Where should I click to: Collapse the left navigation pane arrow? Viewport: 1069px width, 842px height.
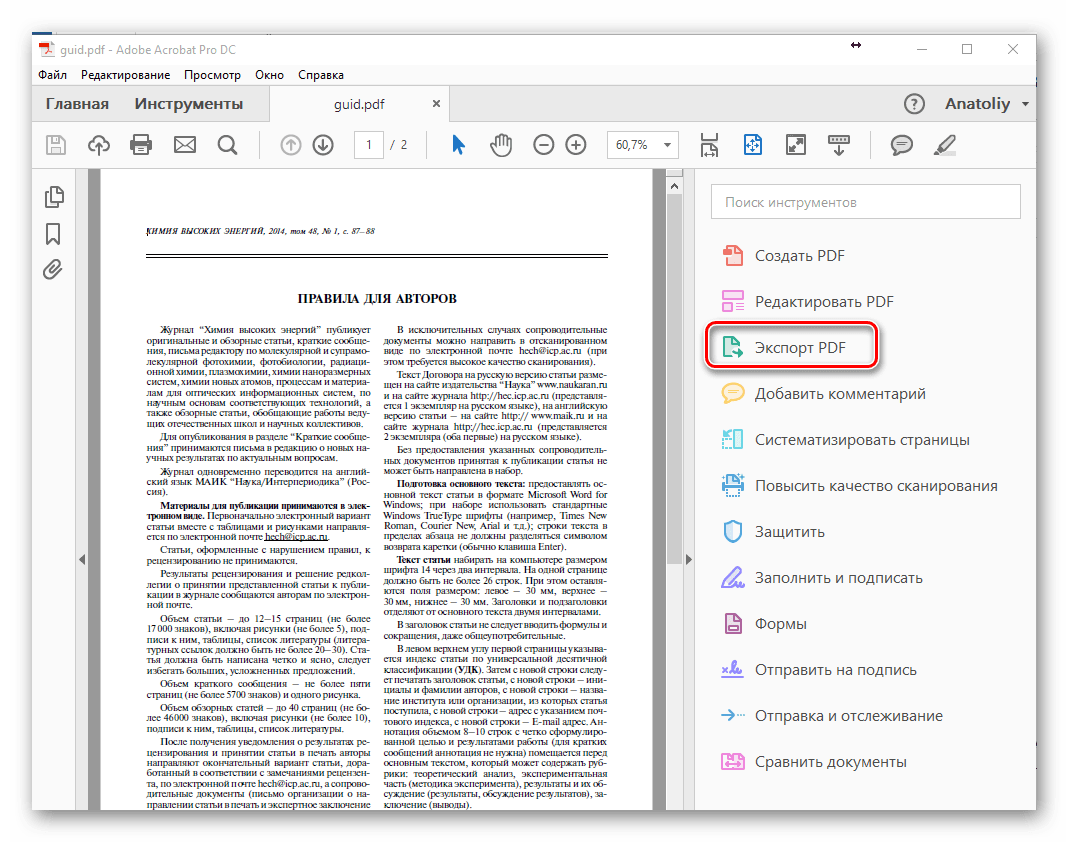[x=82, y=559]
